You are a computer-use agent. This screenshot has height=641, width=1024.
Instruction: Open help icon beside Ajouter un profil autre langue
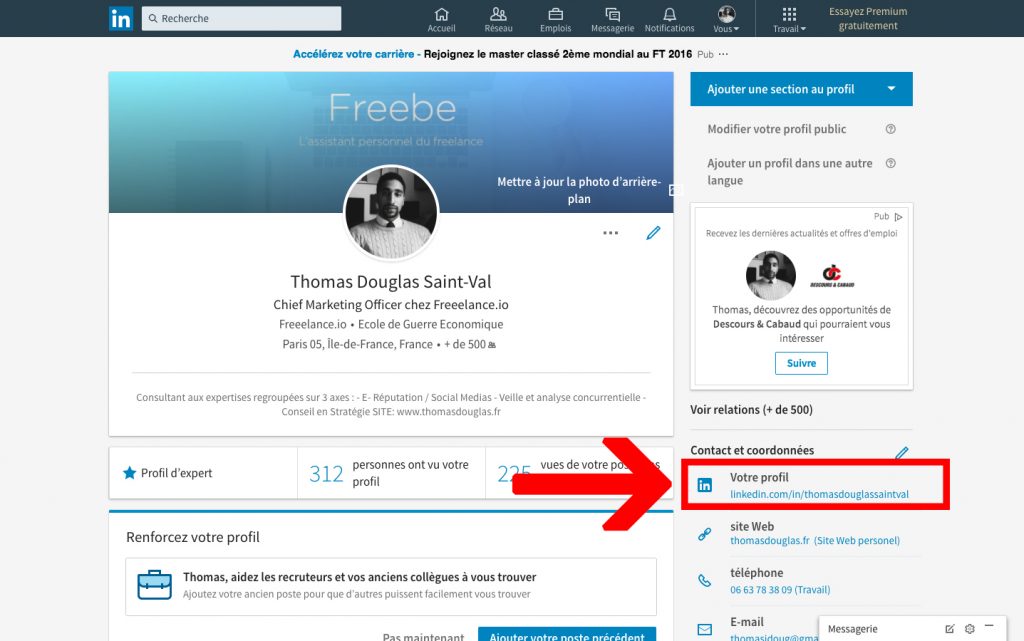coord(890,163)
